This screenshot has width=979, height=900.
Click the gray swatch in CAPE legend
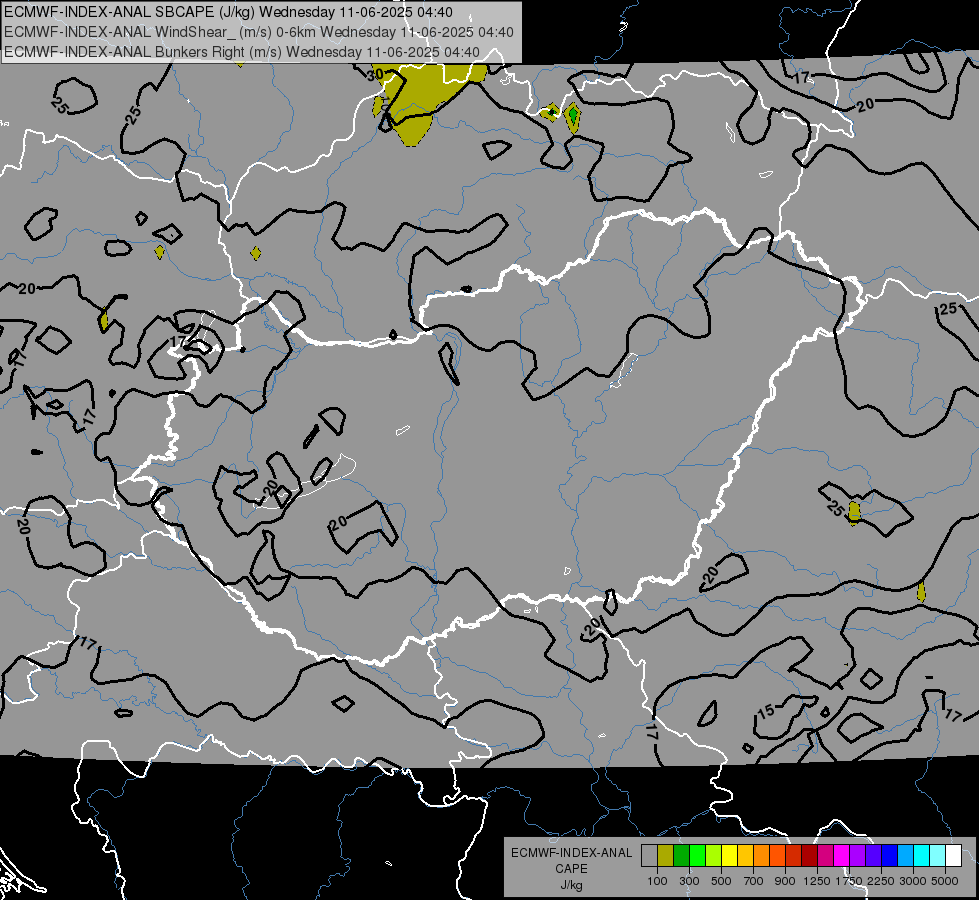(x=649, y=856)
